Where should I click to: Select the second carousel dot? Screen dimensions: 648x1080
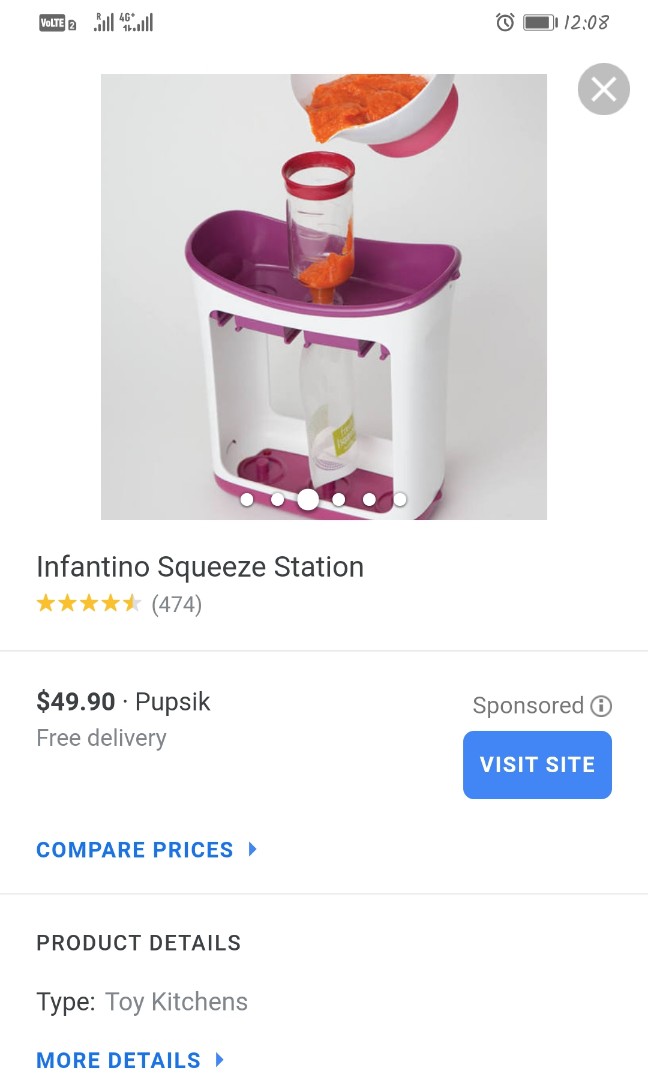[277, 499]
